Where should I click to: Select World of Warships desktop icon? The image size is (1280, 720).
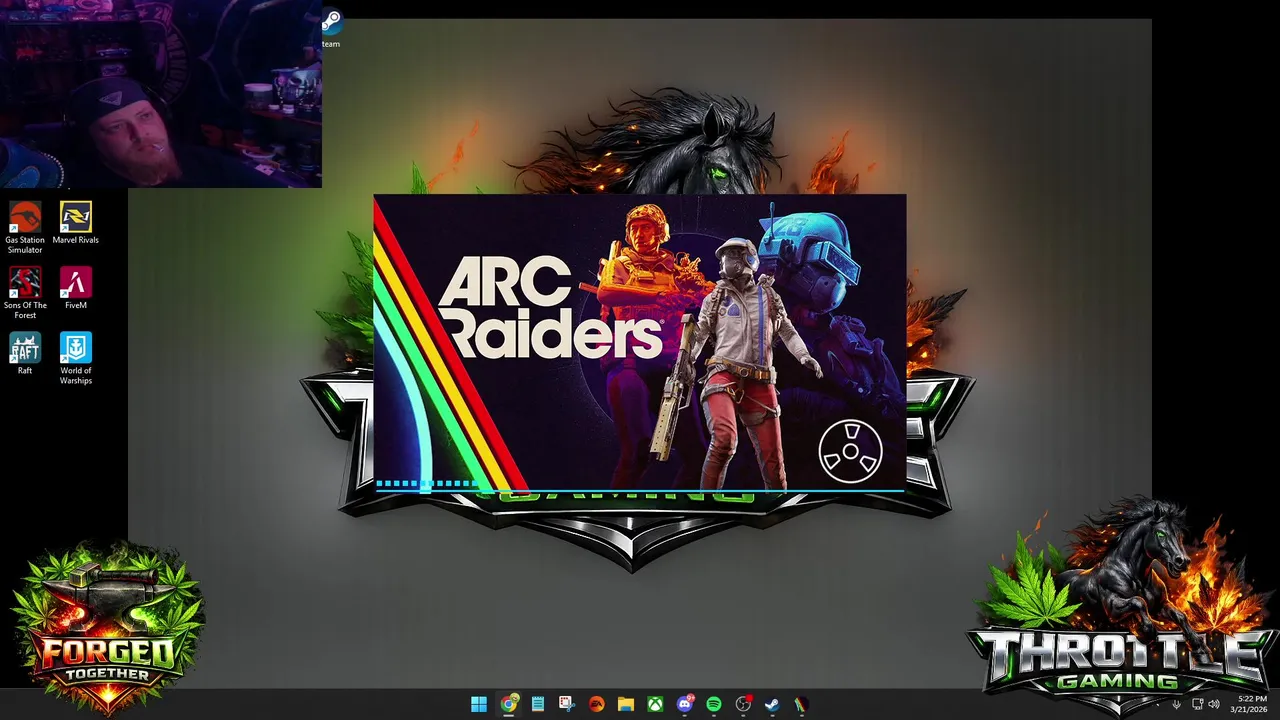coord(75,359)
